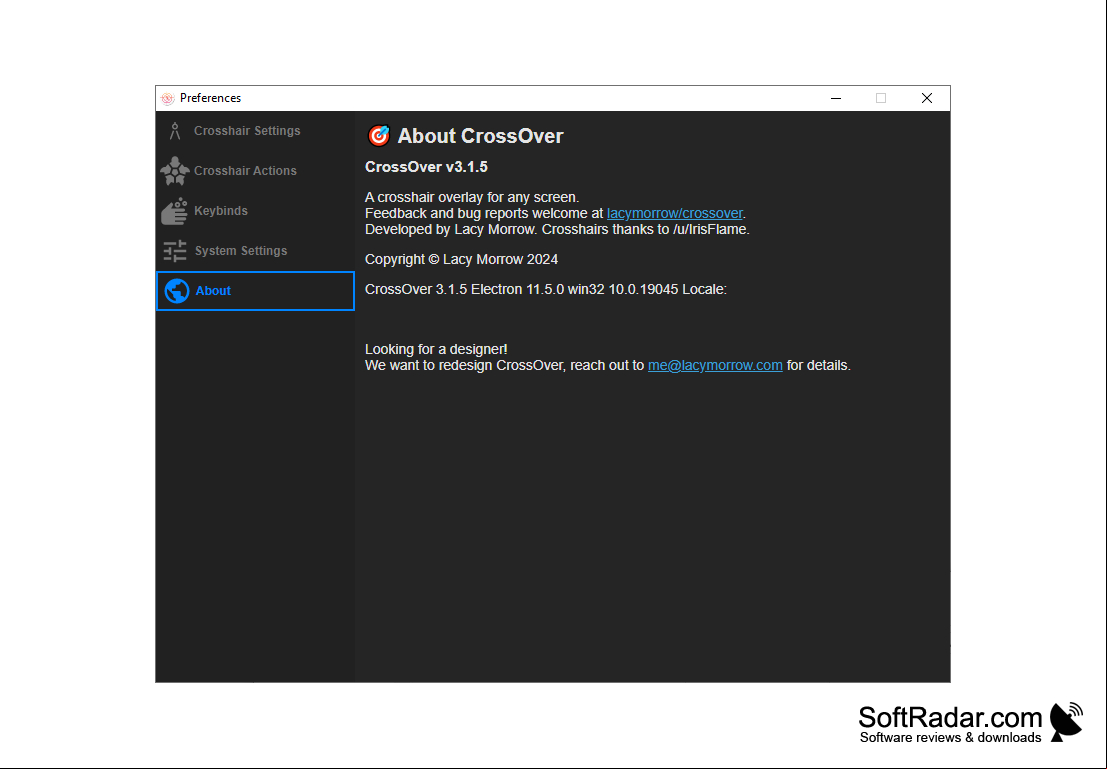Click 'Copyright © Lacy Morrow 2024' text

[x=462, y=259]
